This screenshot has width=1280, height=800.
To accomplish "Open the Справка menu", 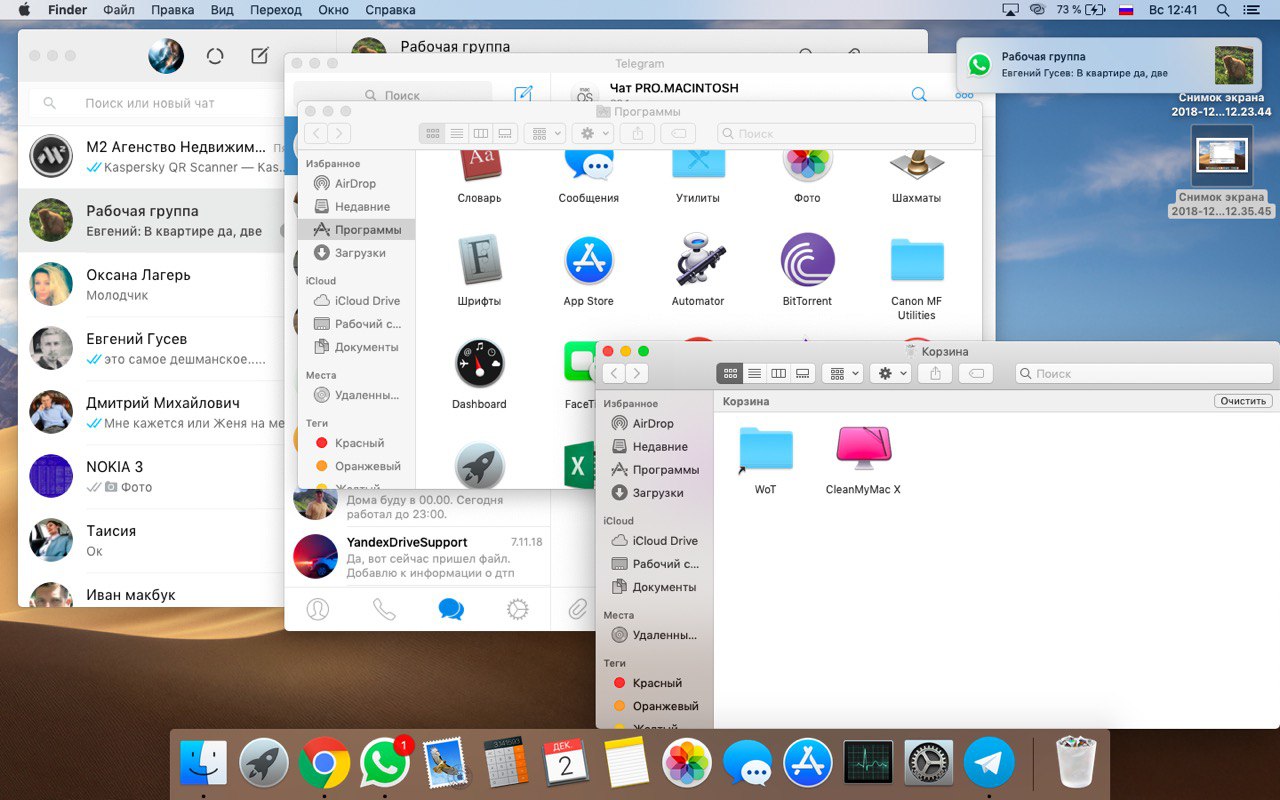I will pos(390,10).
